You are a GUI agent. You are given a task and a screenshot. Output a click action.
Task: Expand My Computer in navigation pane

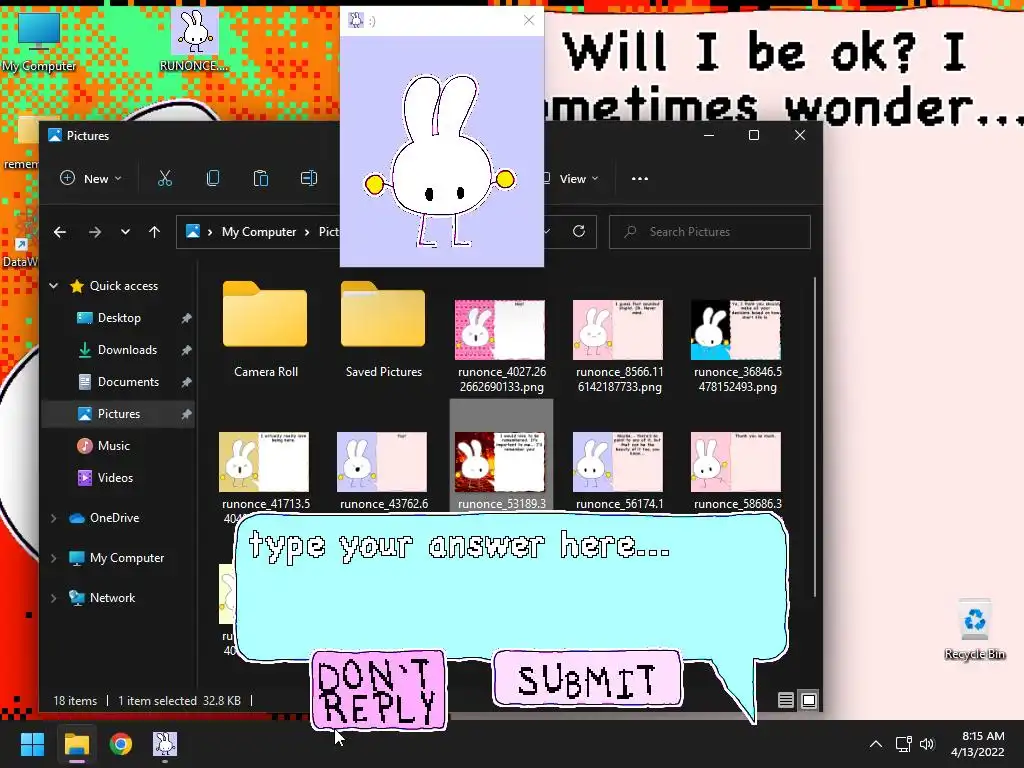pos(54,558)
